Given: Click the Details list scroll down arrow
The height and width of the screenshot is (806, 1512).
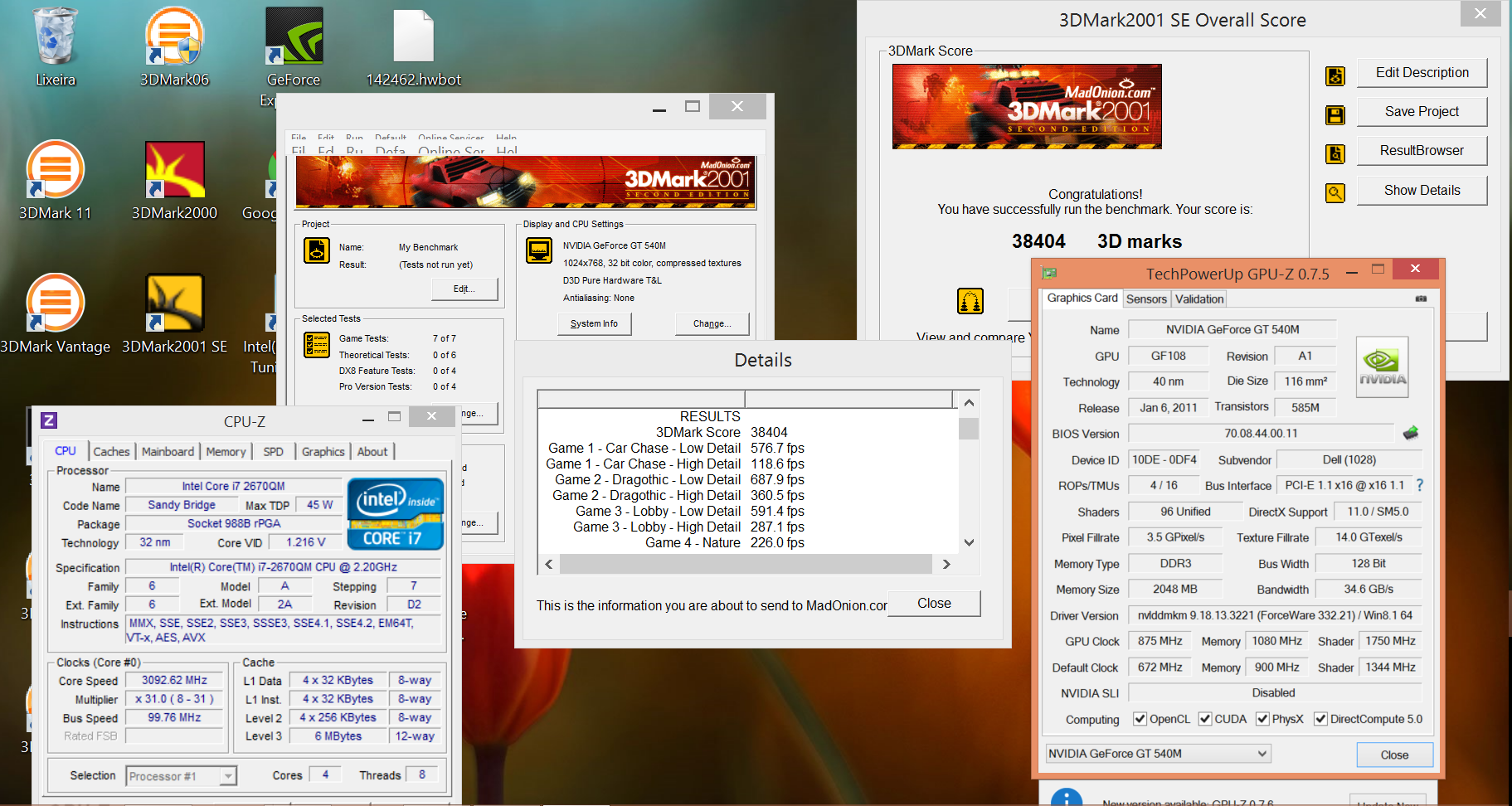Looking at the screenshot, I should coord(969,542).
